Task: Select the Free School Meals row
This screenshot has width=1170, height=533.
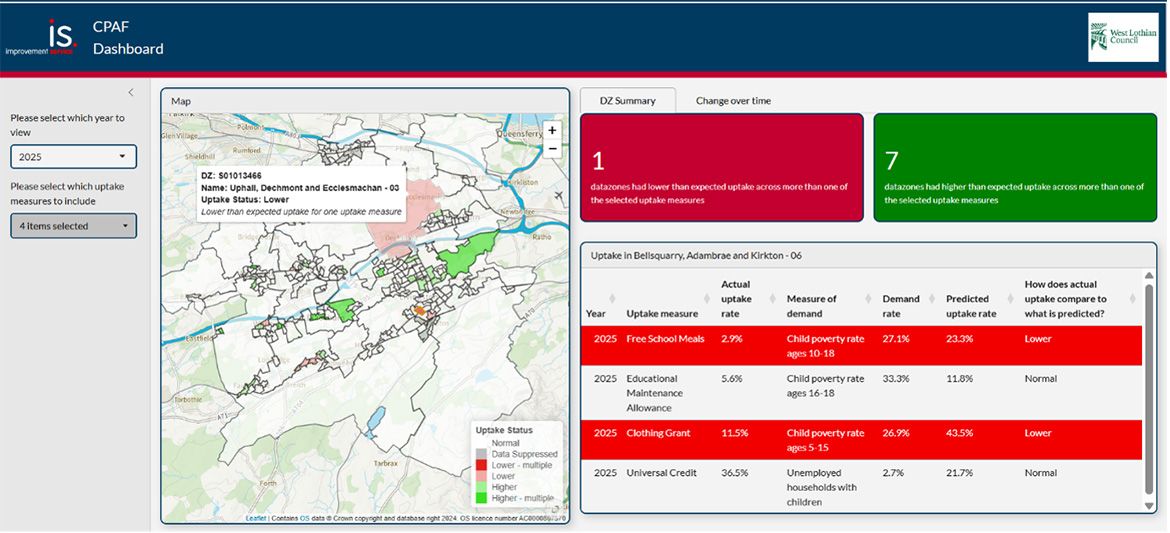Action: pyautogui.click(x=862, y=346)
